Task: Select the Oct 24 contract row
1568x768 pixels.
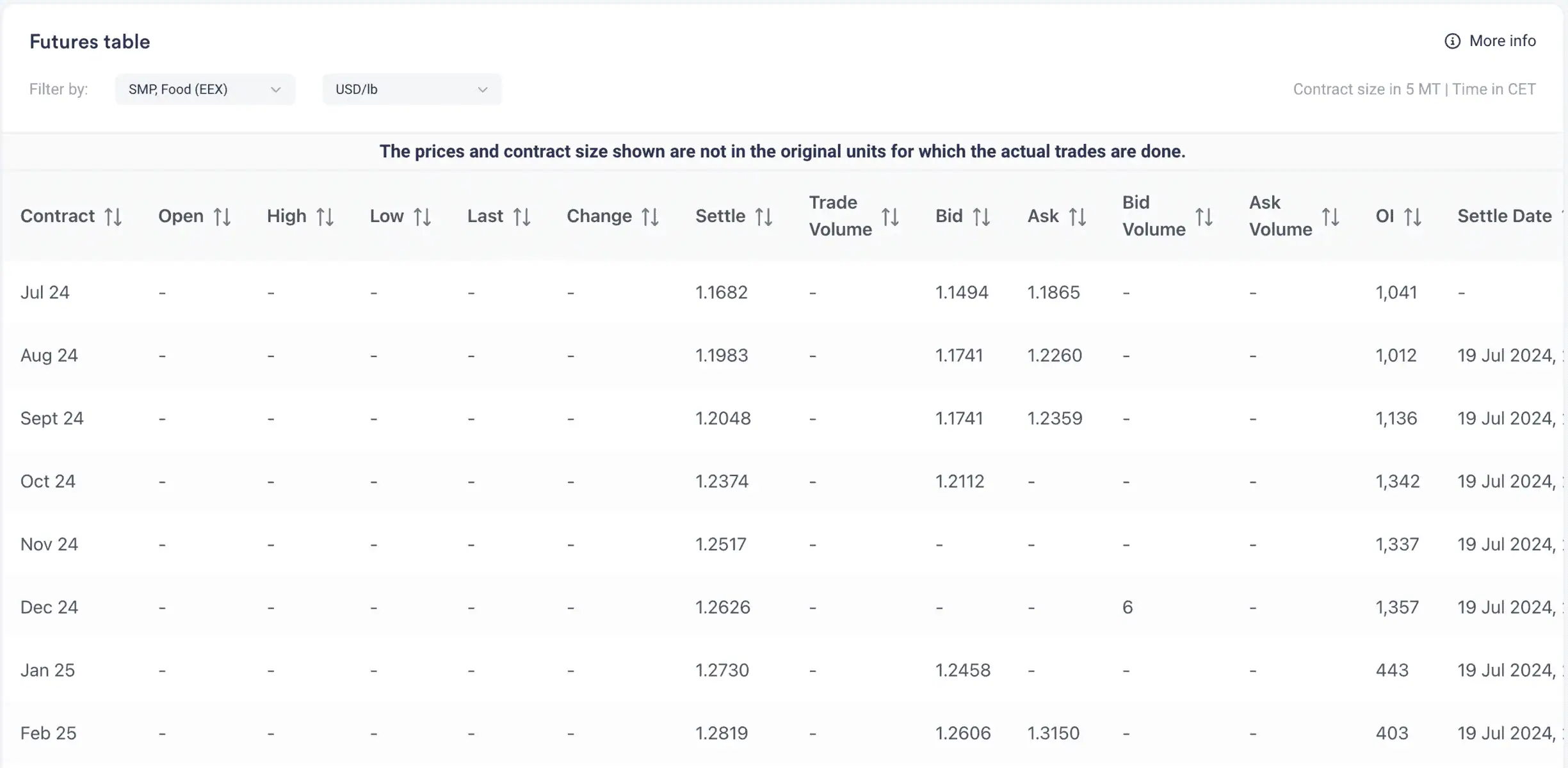Action: [782, 481]
